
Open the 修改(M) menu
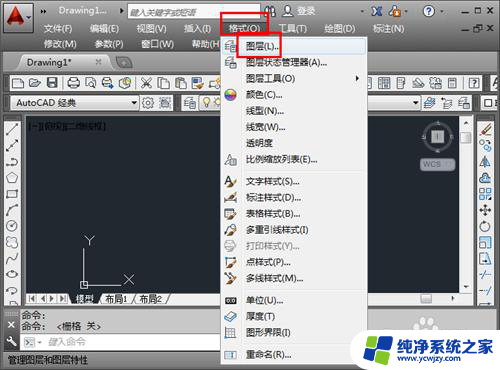(x=60, y=44)
